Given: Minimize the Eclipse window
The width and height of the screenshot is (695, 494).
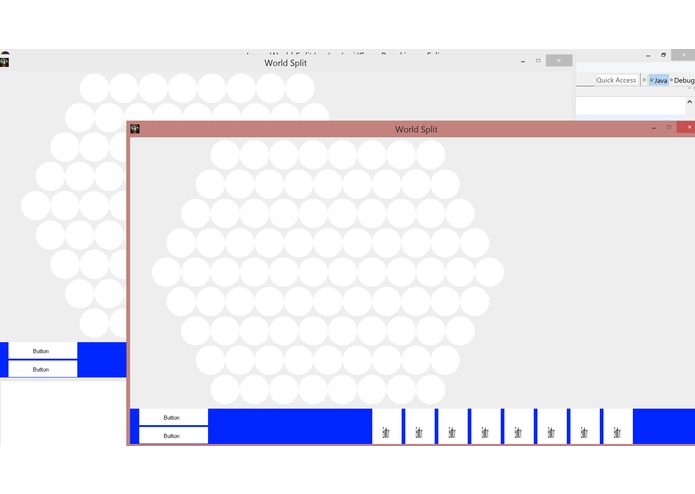Looking at the screenshot, I should (648, 55).
